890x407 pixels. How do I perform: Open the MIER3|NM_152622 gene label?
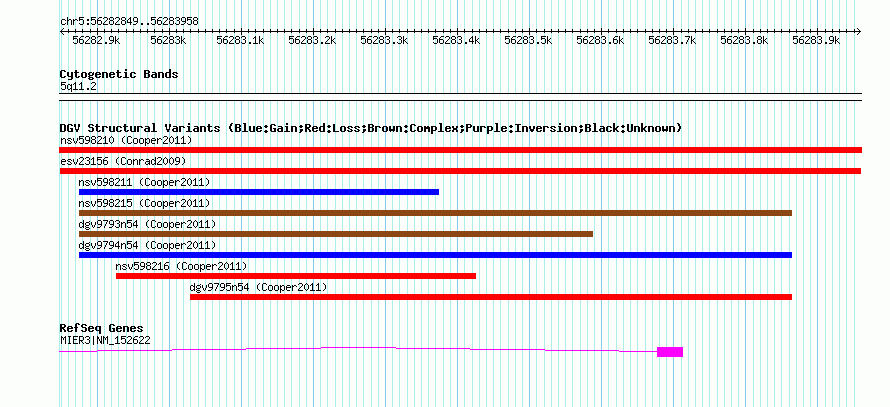pos(106,341)
